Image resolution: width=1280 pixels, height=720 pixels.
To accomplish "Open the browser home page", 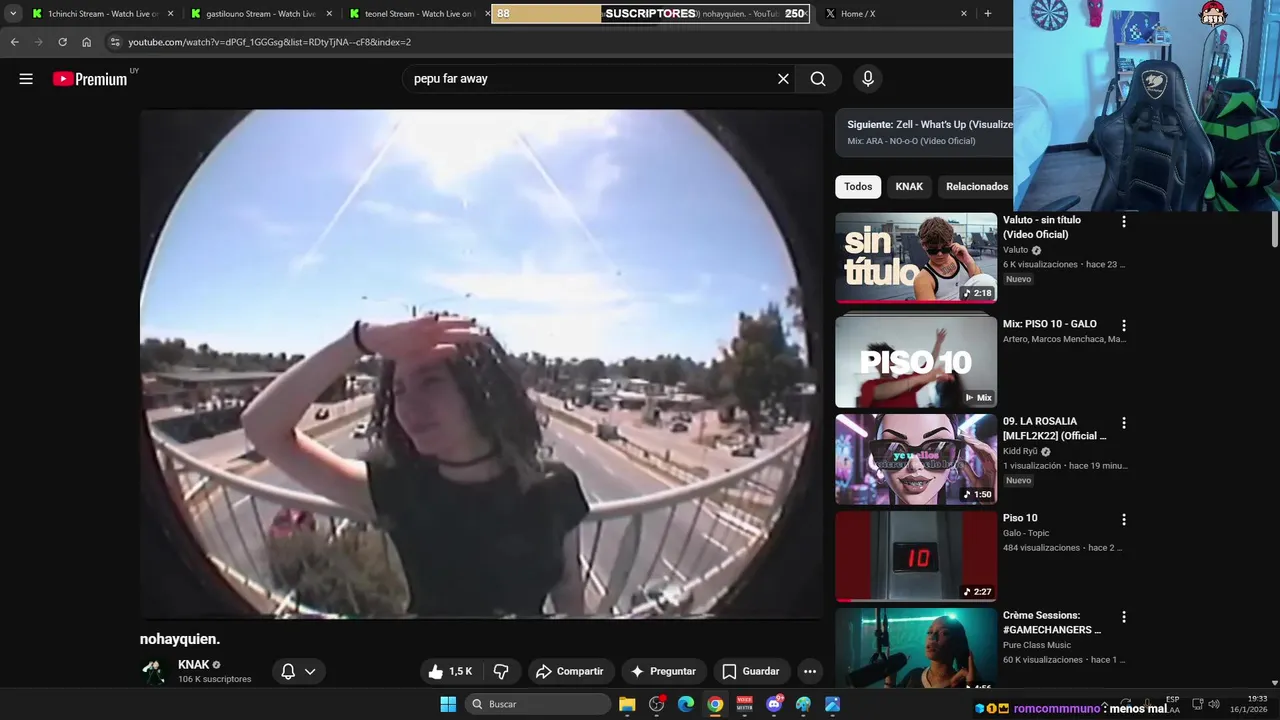I will coord(87,42).
